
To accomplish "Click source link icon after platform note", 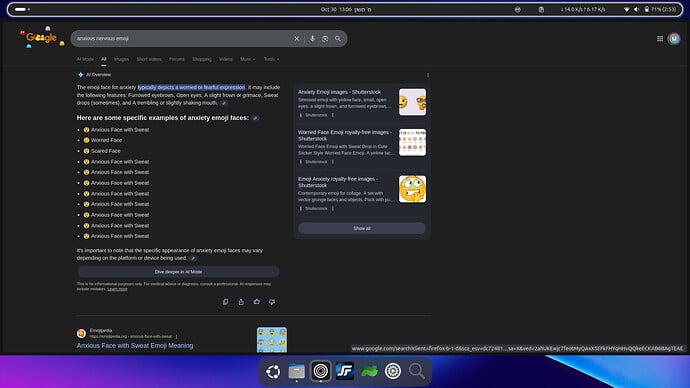I will coord(193,258).
